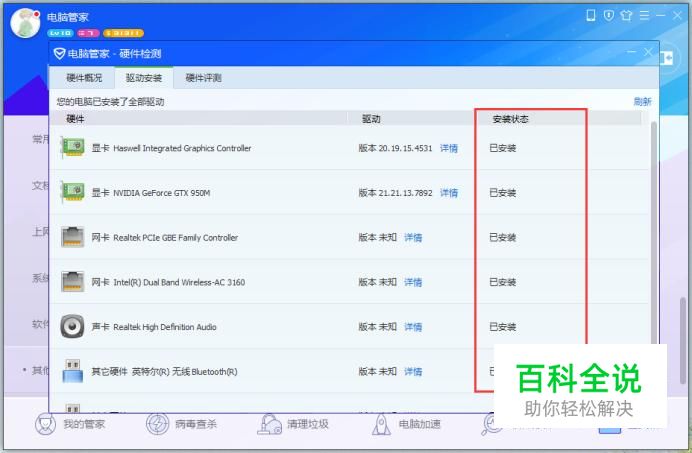Click the Realtek PCIe GBE network card icon
The width and height of the screenshot is (692, 453).
73,237
